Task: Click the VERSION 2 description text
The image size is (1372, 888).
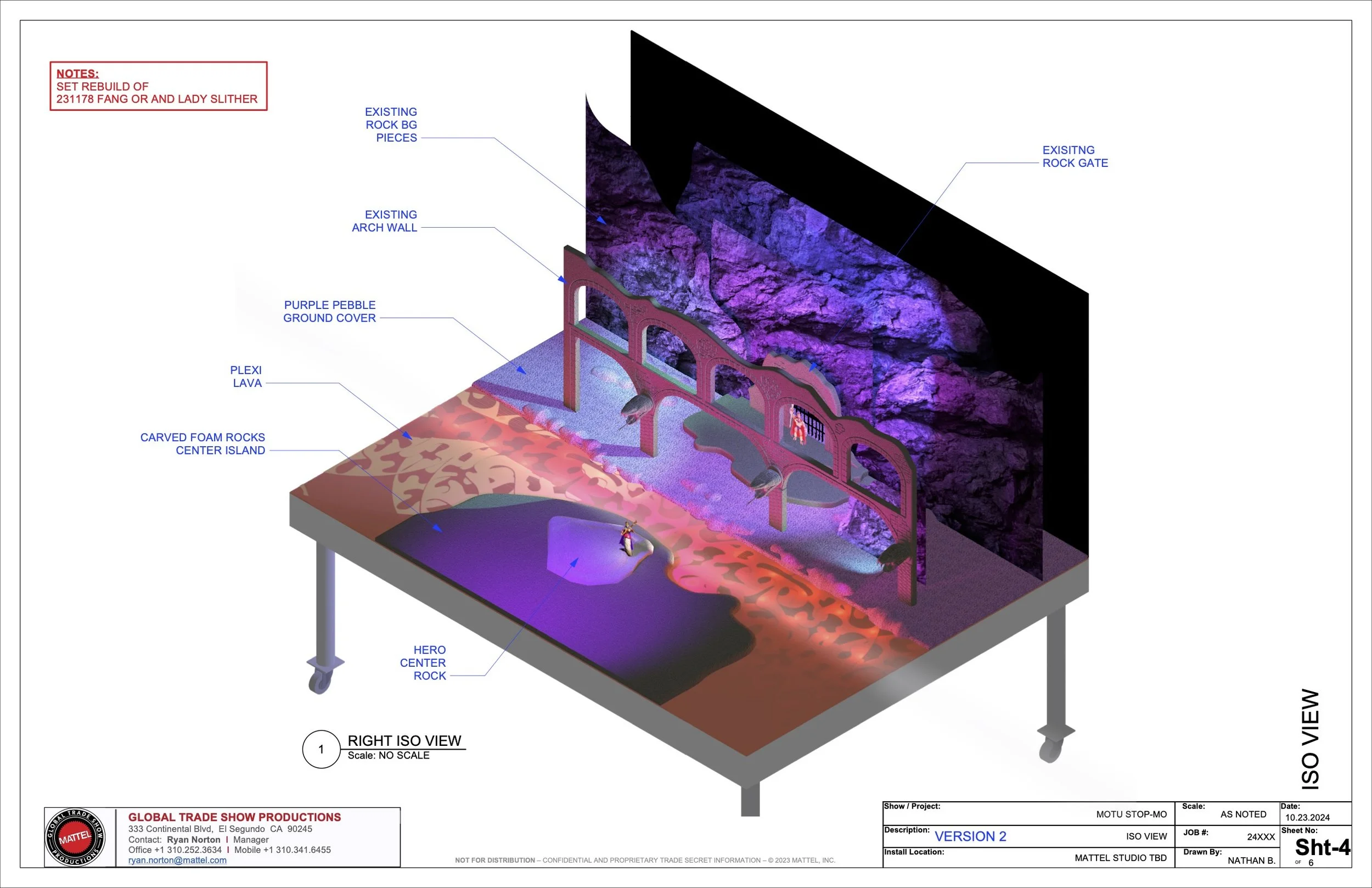Action: pos(970,836)
